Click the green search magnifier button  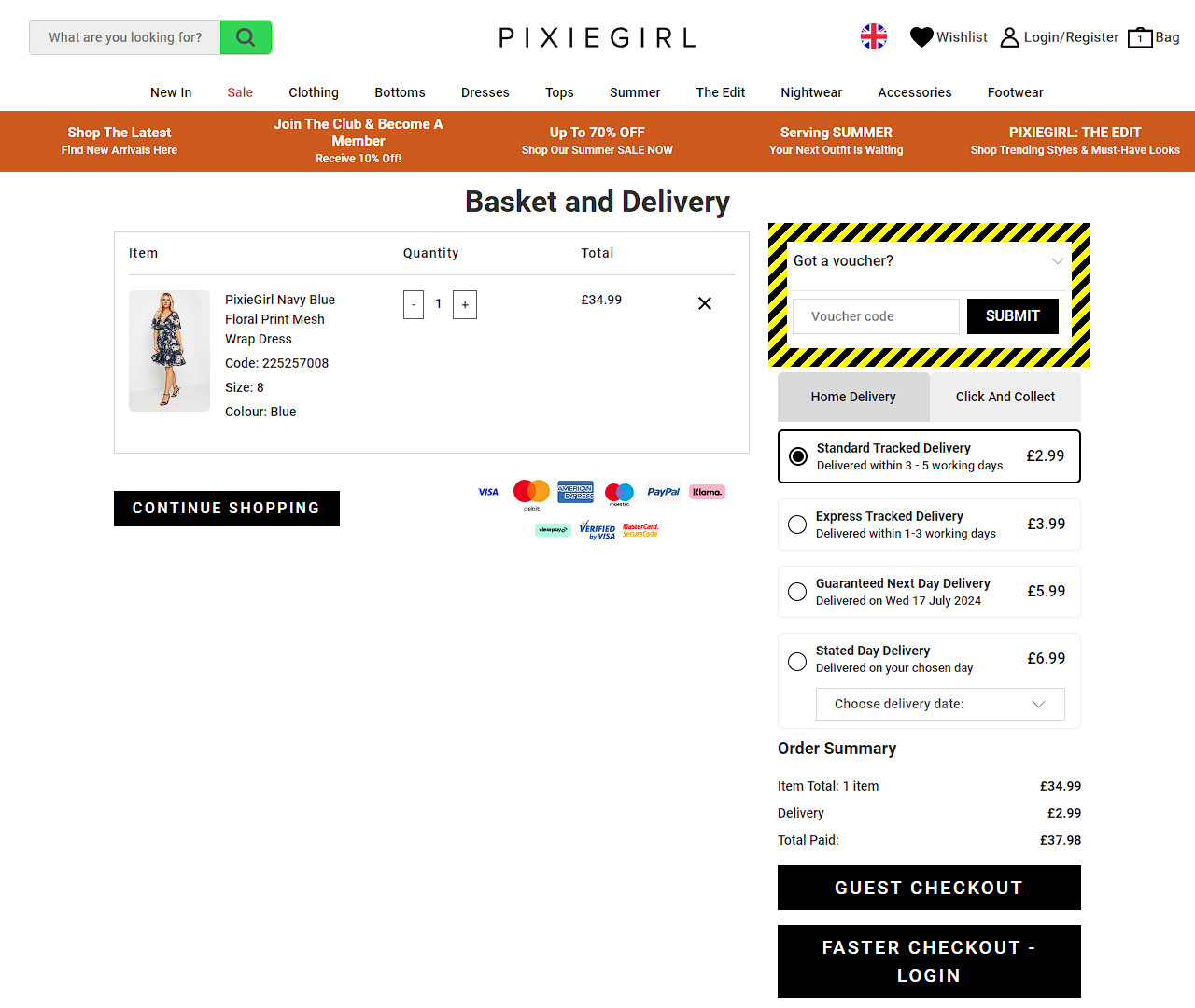pyautogui.click(x=246, y=37)
